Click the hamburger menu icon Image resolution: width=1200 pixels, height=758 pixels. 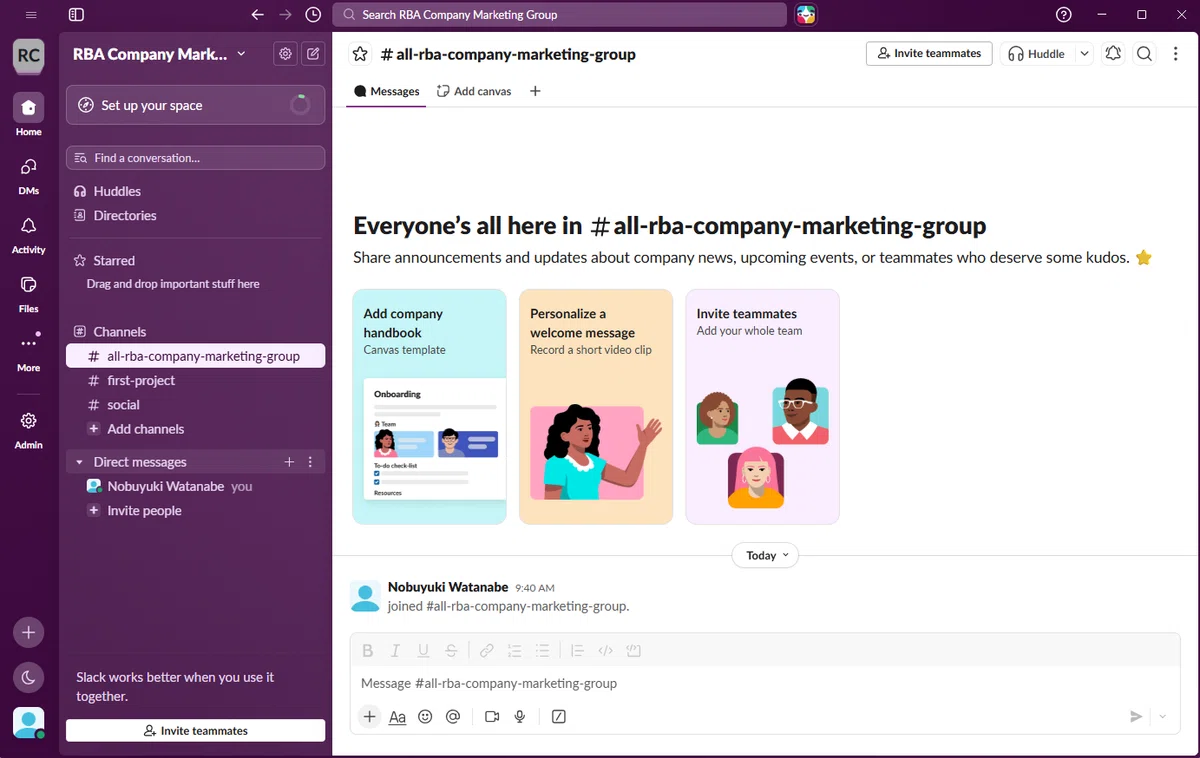click(31, 15)
